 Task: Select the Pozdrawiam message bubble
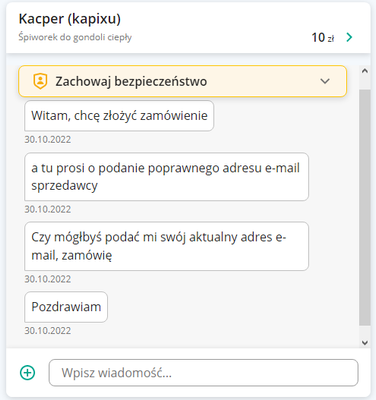point(66,307)
